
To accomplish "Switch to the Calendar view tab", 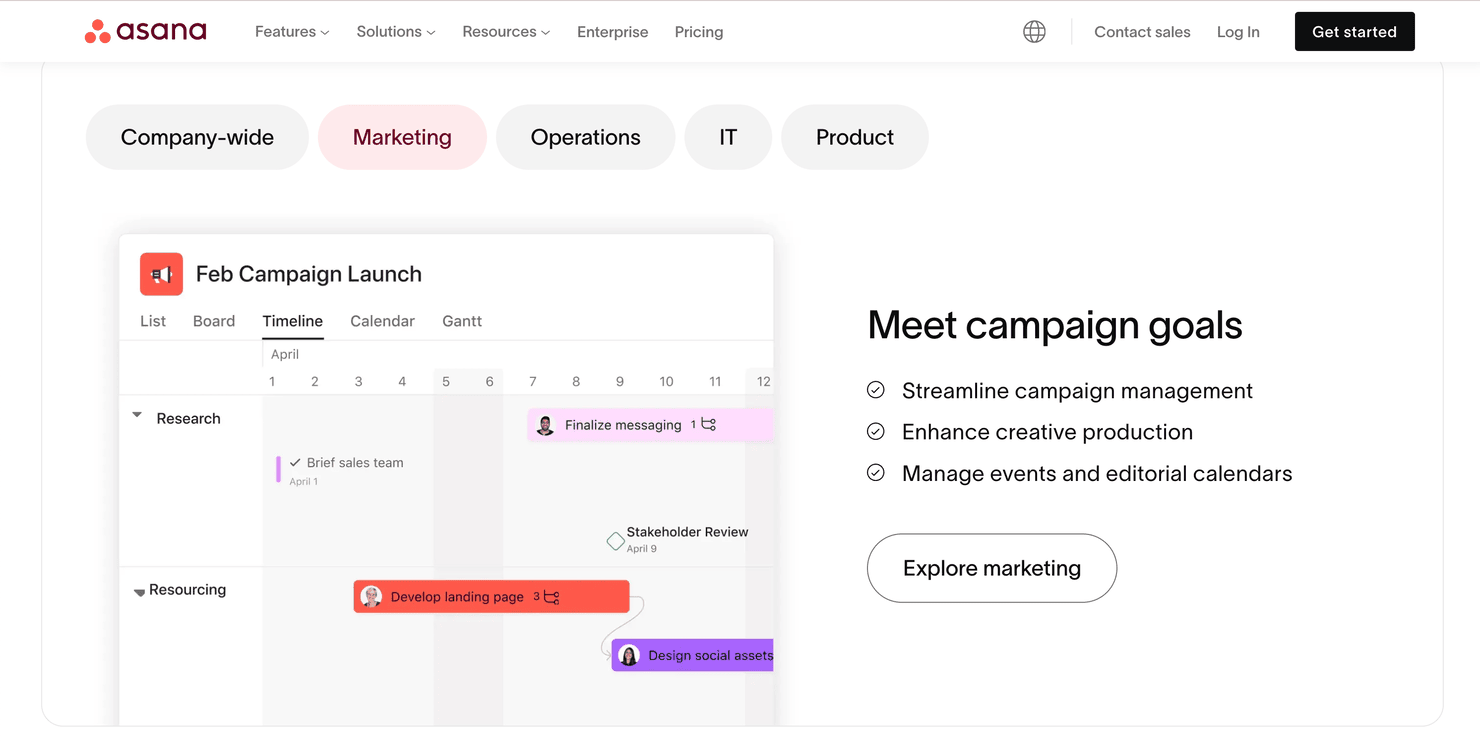I will click(382, 321).
